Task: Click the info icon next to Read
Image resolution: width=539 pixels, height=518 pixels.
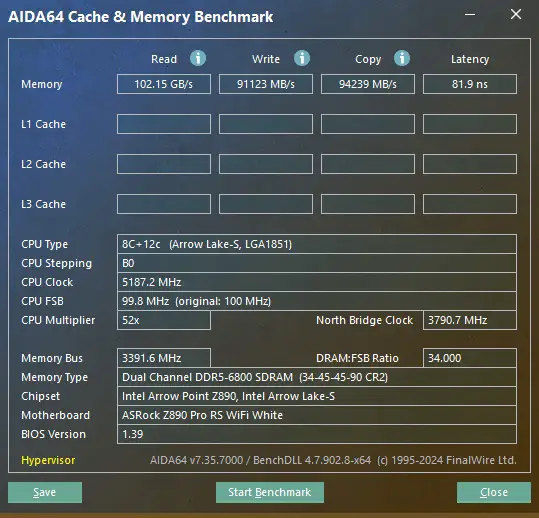Action: (x=198, y=58)
